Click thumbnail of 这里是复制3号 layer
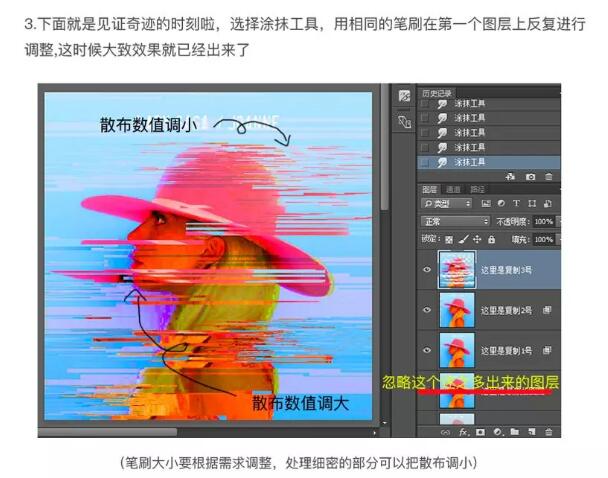This screenshot has width=608, height=478. click(x=457, y=269)
